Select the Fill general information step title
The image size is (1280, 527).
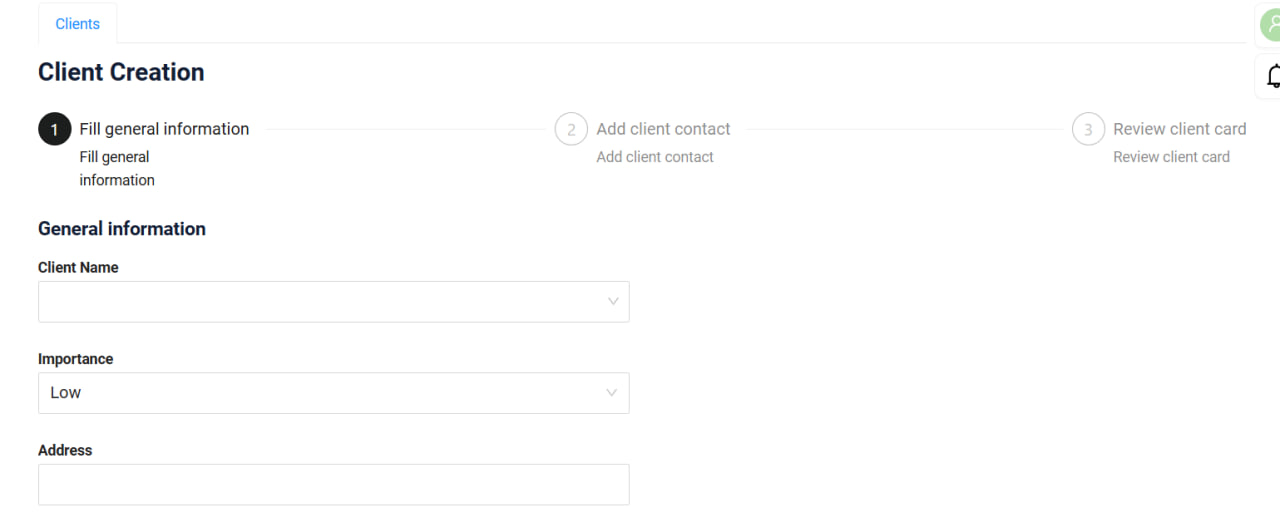click(x=164, y=129)
